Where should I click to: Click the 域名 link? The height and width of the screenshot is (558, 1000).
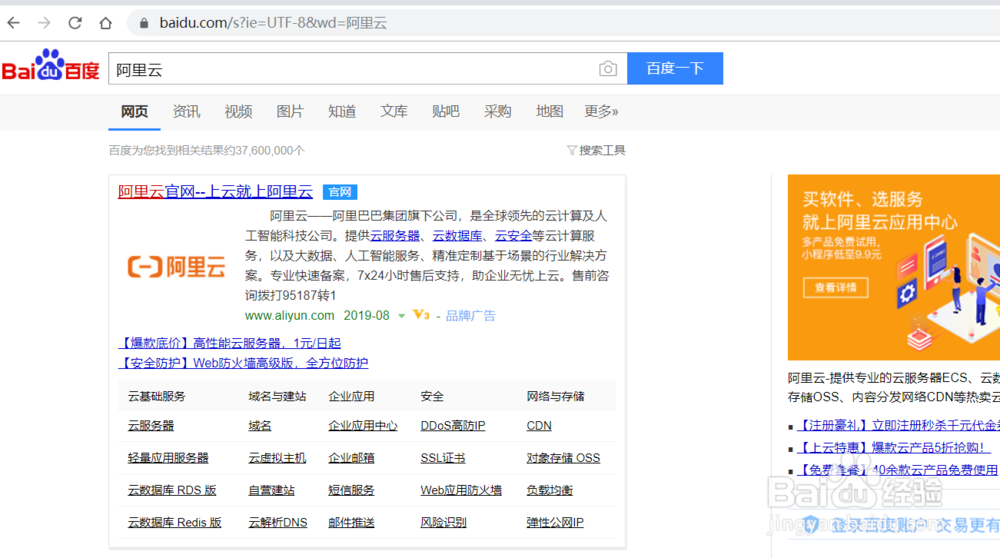click(260, 425)
